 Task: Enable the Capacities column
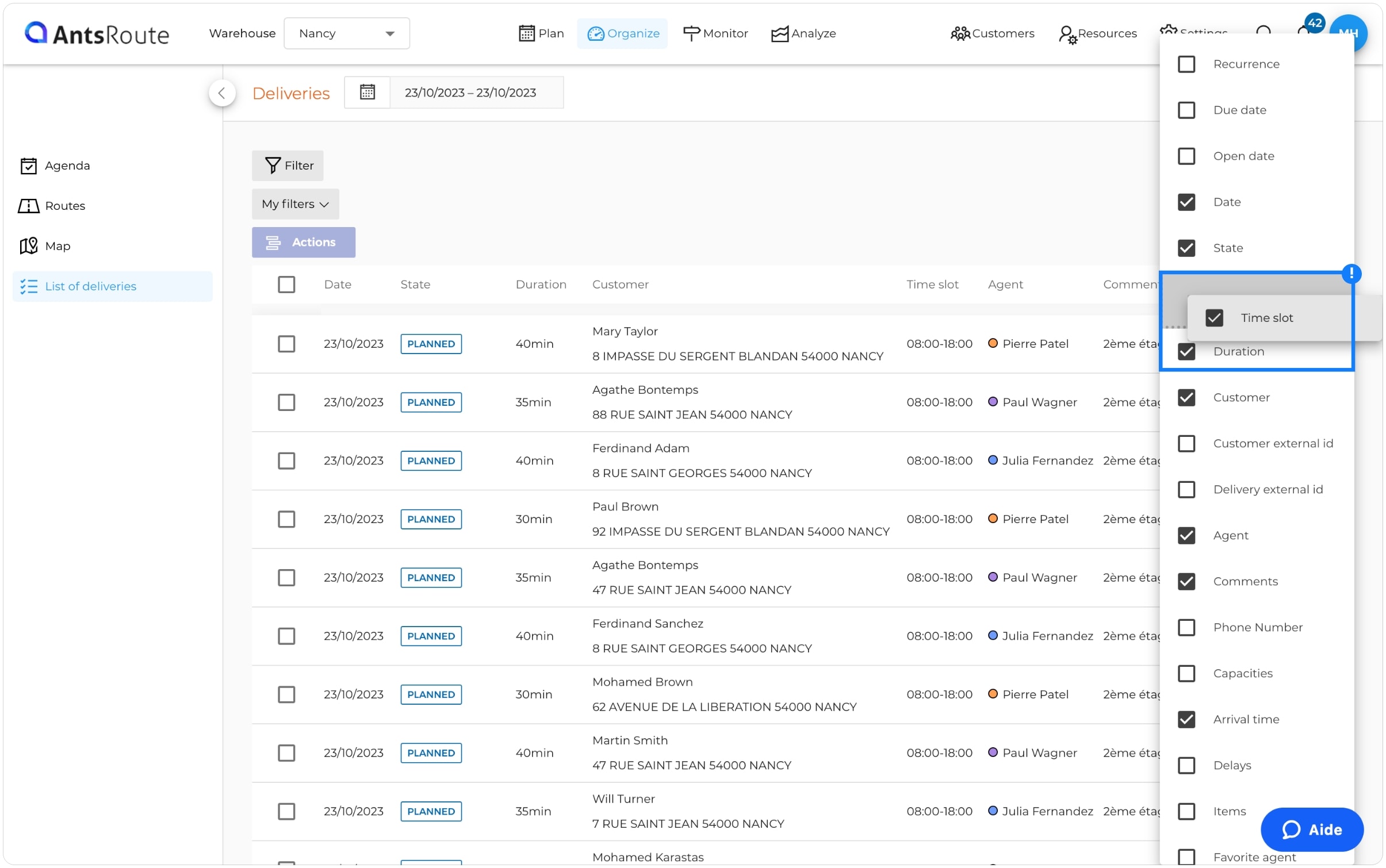(x=1186, y=673)
